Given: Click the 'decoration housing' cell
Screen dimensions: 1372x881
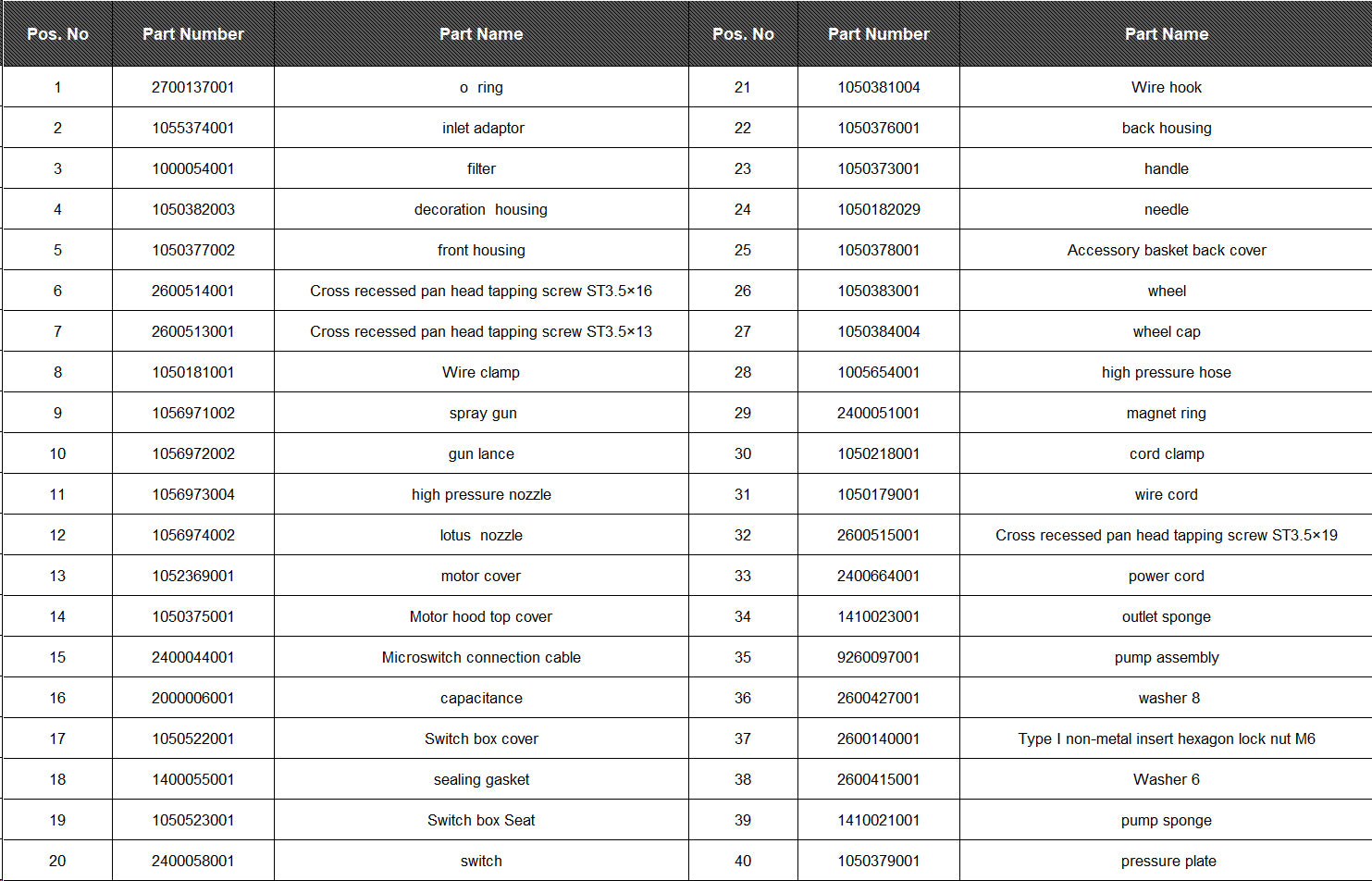Looking at the screenshot, I should [x=481, y=209].
